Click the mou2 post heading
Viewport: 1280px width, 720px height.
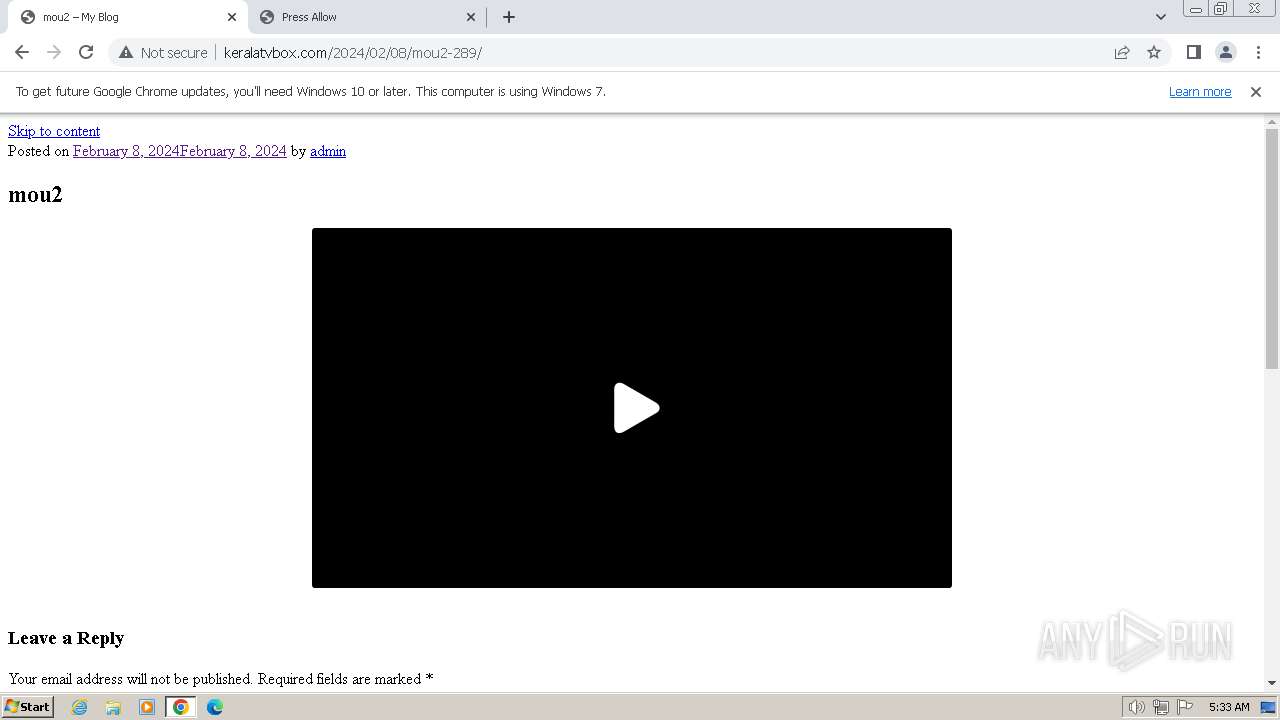coord(35,195)
